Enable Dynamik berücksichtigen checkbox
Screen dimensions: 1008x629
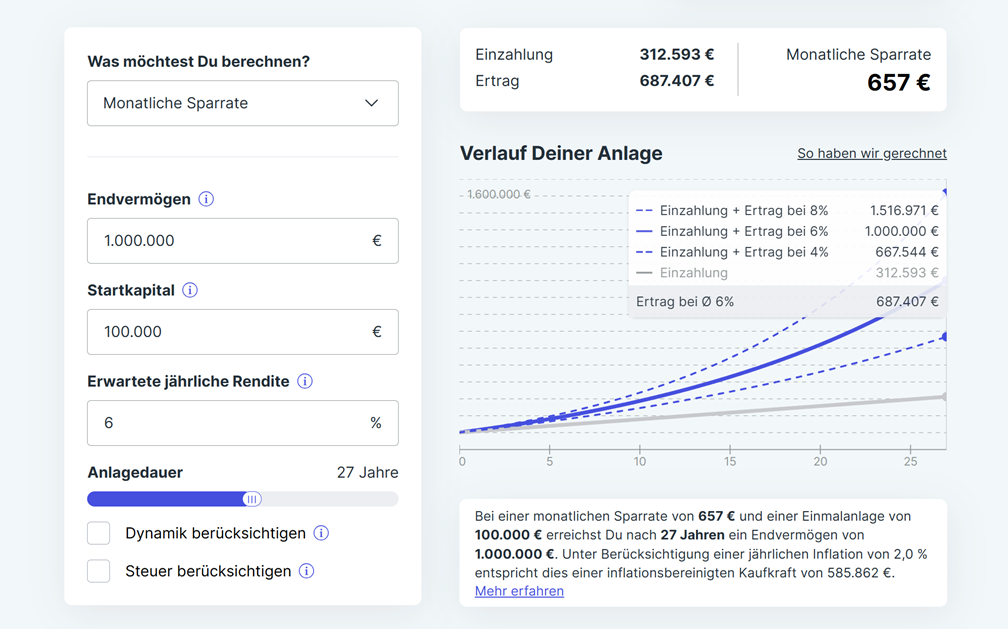click(x=99, y=533)
